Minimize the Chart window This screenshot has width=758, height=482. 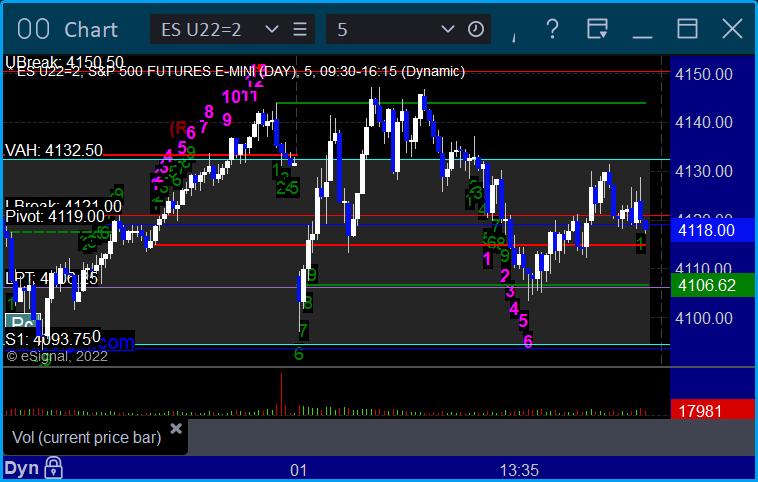pyautogui.click(x=642, y=36)
